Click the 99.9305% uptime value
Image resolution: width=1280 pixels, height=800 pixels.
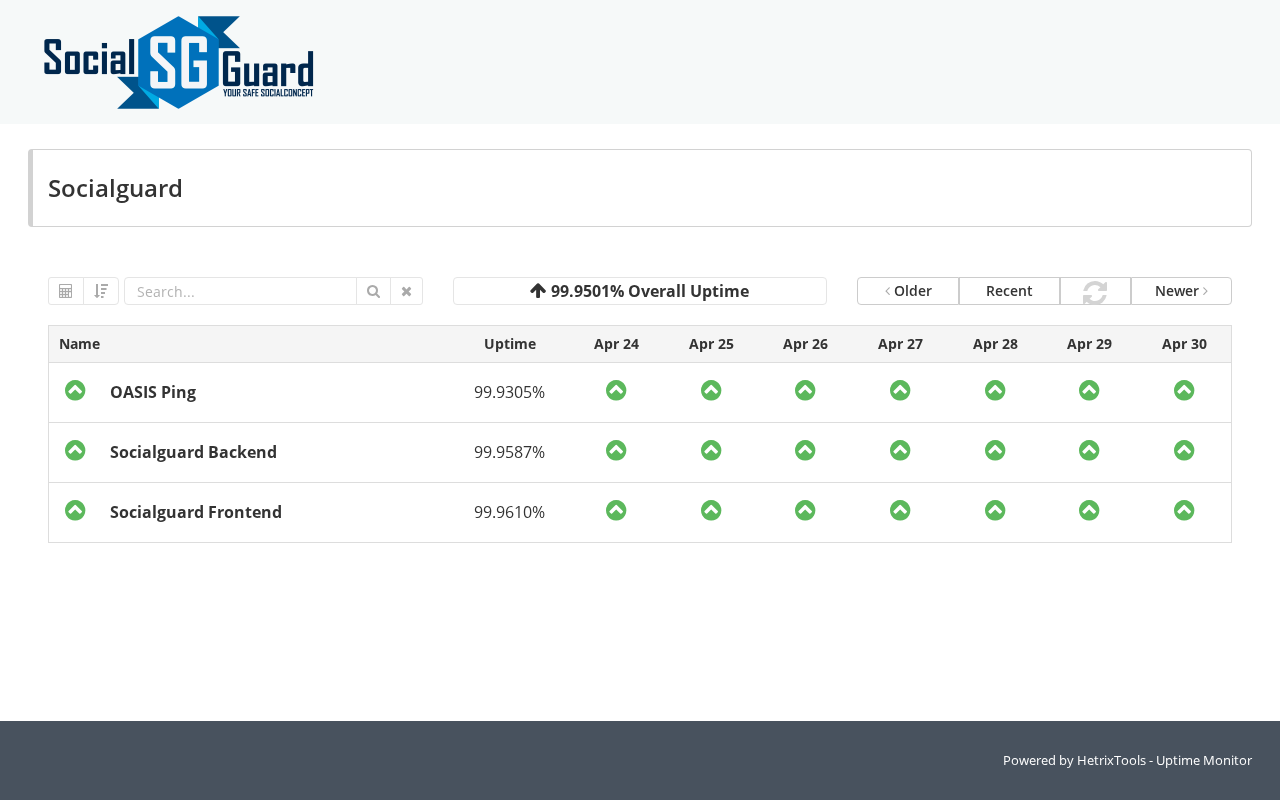coord(510,392)
